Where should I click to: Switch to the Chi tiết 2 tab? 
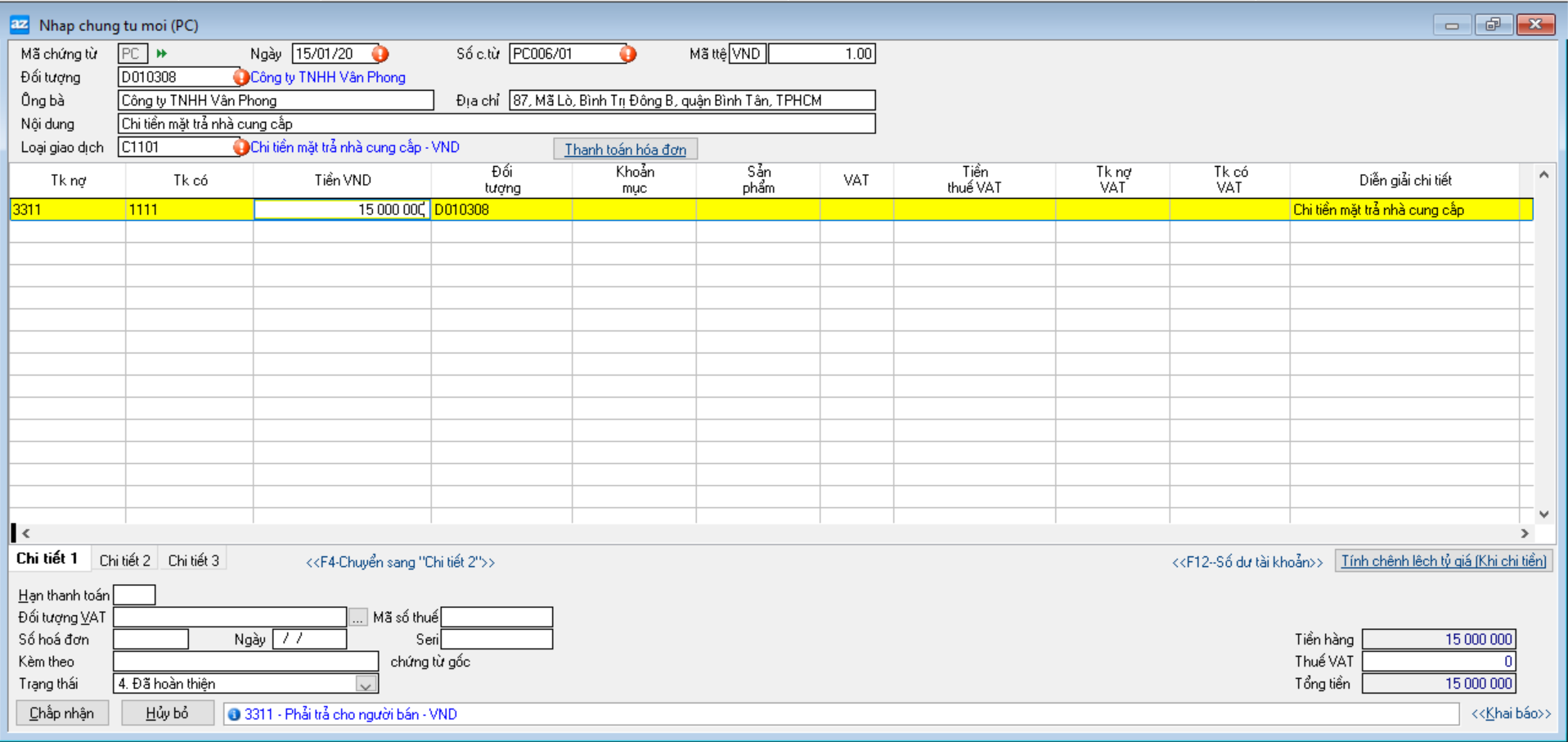[125, 560]
